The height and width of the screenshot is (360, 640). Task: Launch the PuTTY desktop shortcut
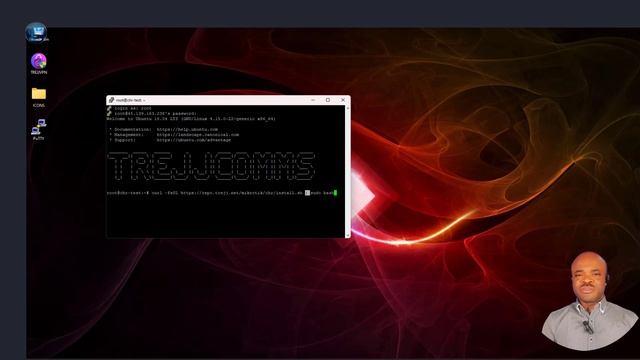[39, 129]
